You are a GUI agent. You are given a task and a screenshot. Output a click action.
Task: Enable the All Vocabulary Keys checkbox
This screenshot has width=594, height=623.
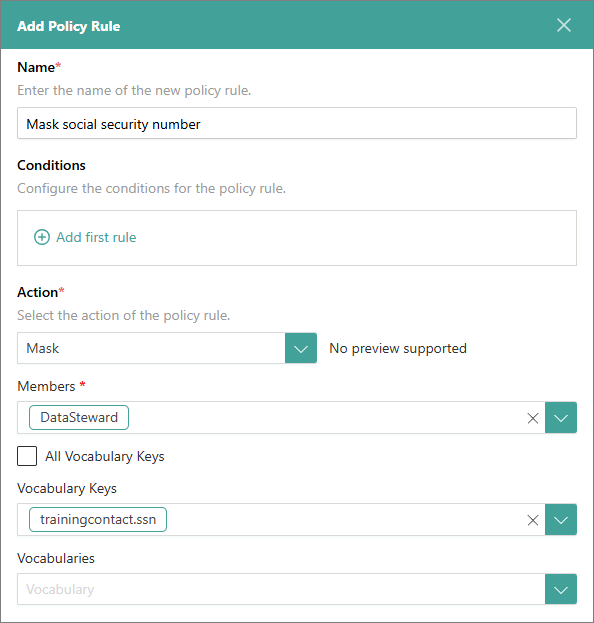27,456
